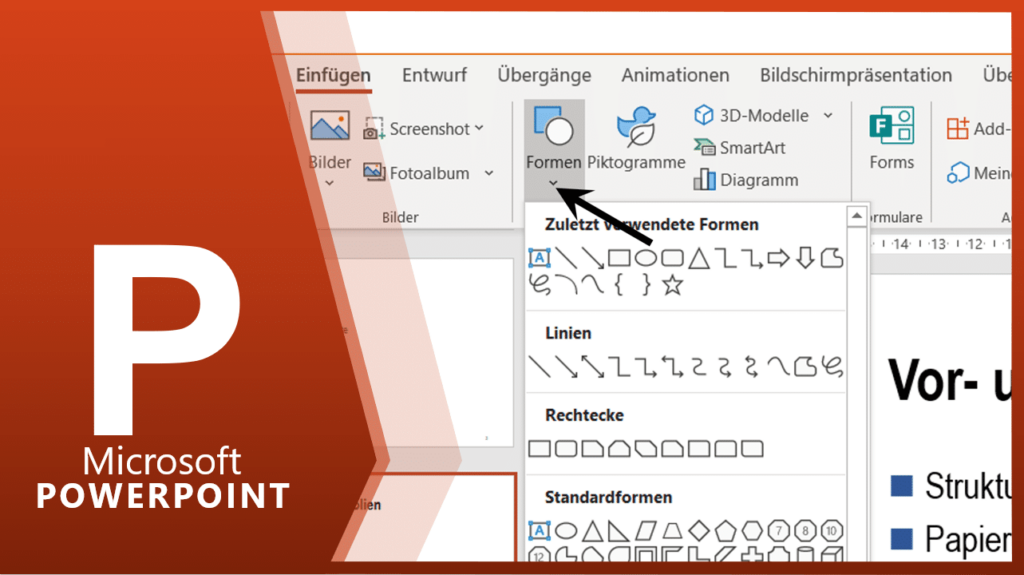Select heptagon shape labeled 7
Image resolution: width=1024 pixels, height=575 pixels.
[x=778, y=531]
